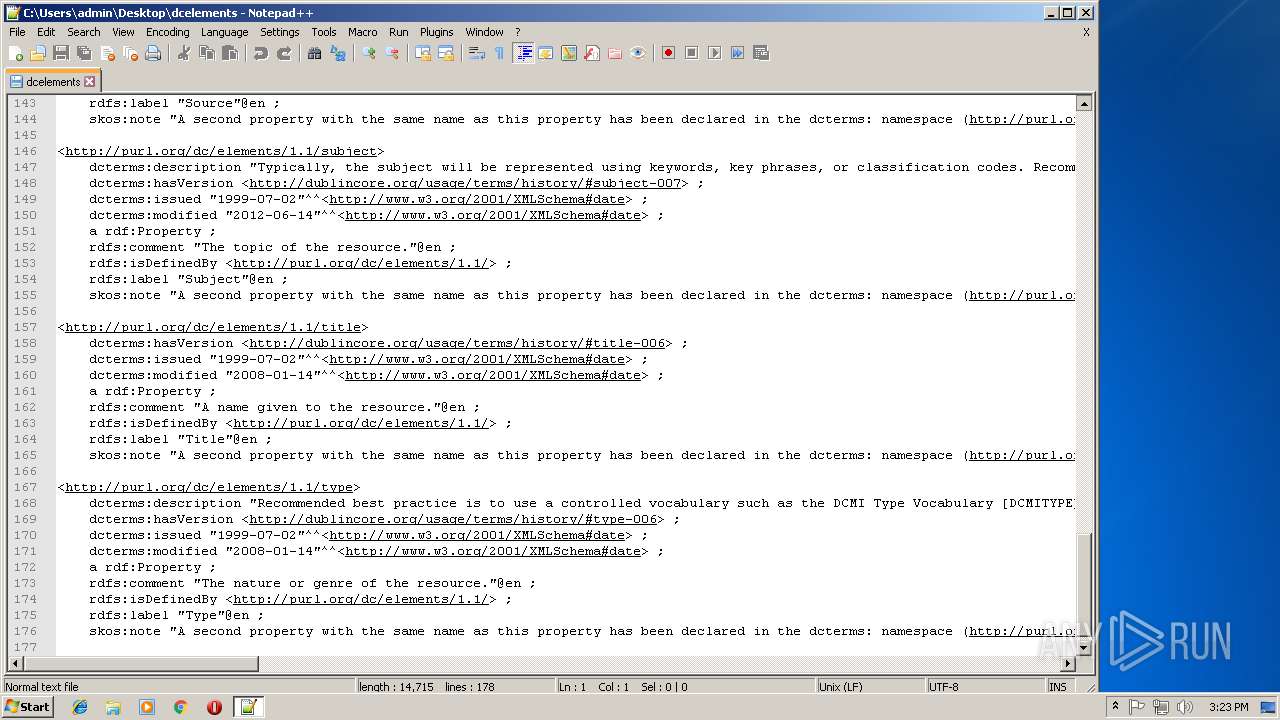Follow the purl.org elements/1.1/subject link
This screenshot has height=720, width=1280.
click(x=220, y=151)
